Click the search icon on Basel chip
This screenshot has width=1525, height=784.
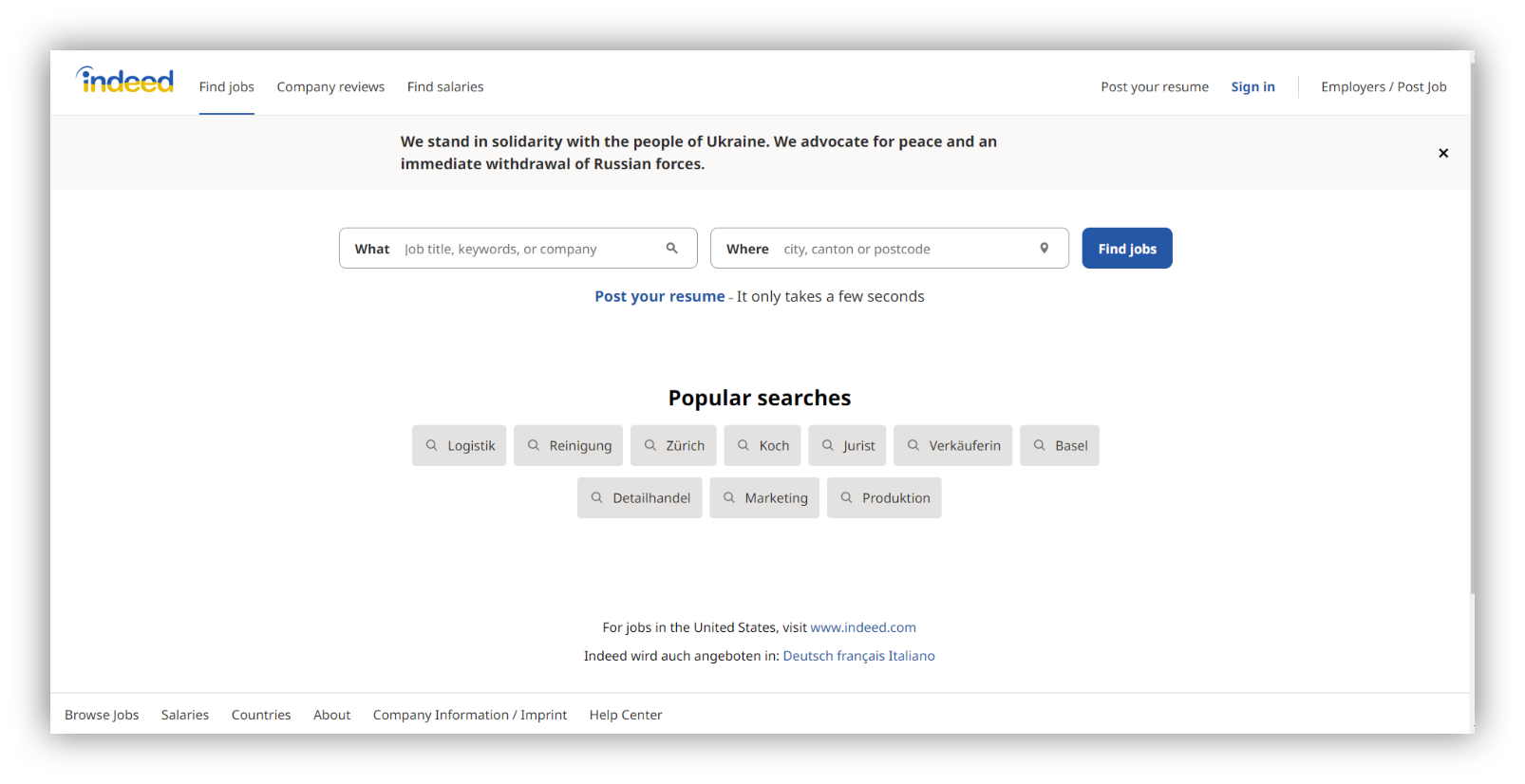click(x=1039, y=445)
